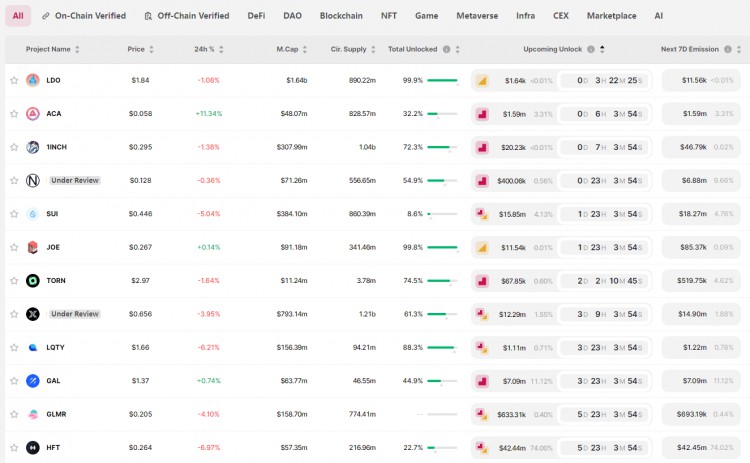Switch to the DeFi category tab

pyautogui.click(x=256, y=16)
